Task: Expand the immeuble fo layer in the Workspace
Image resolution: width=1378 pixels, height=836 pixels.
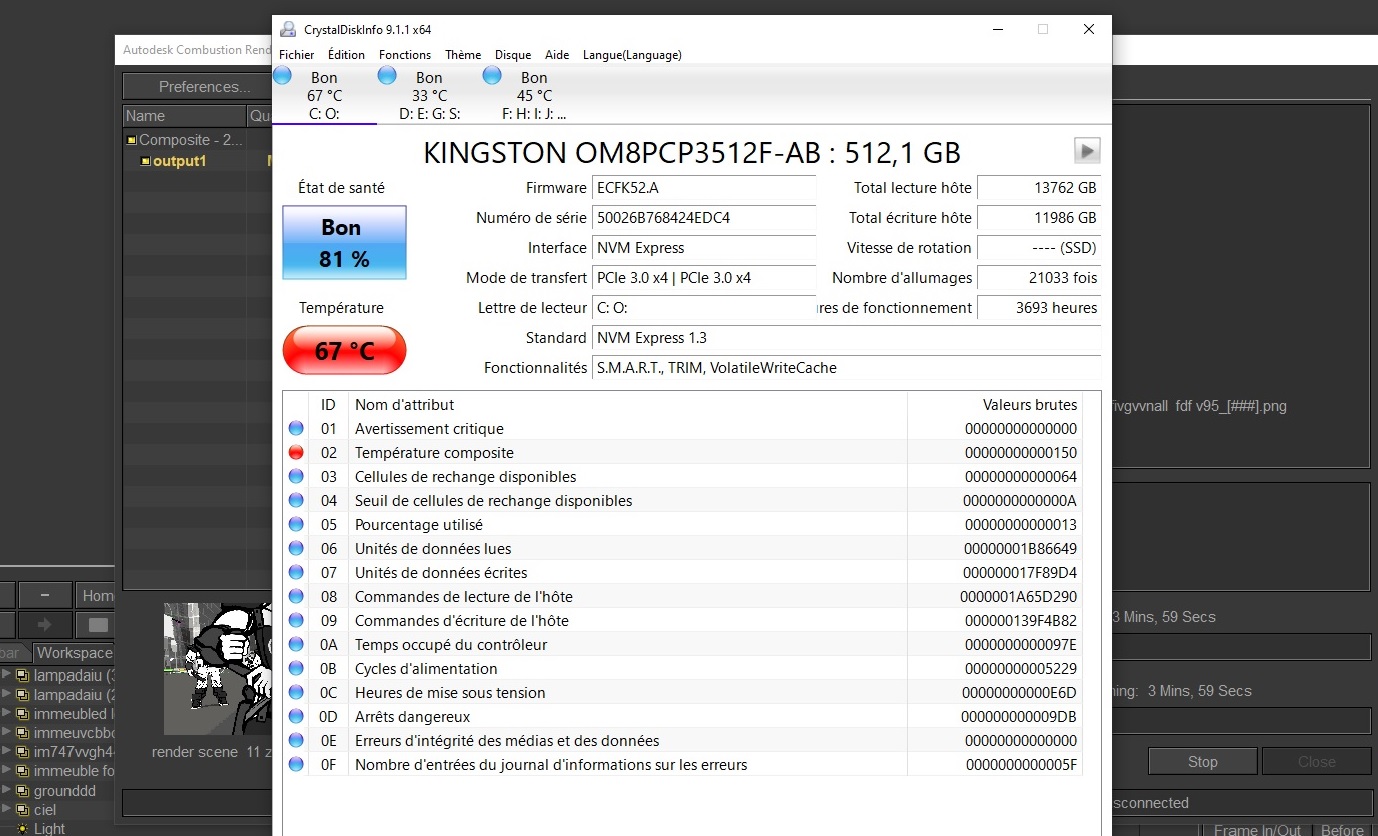Action: point(7,771)
